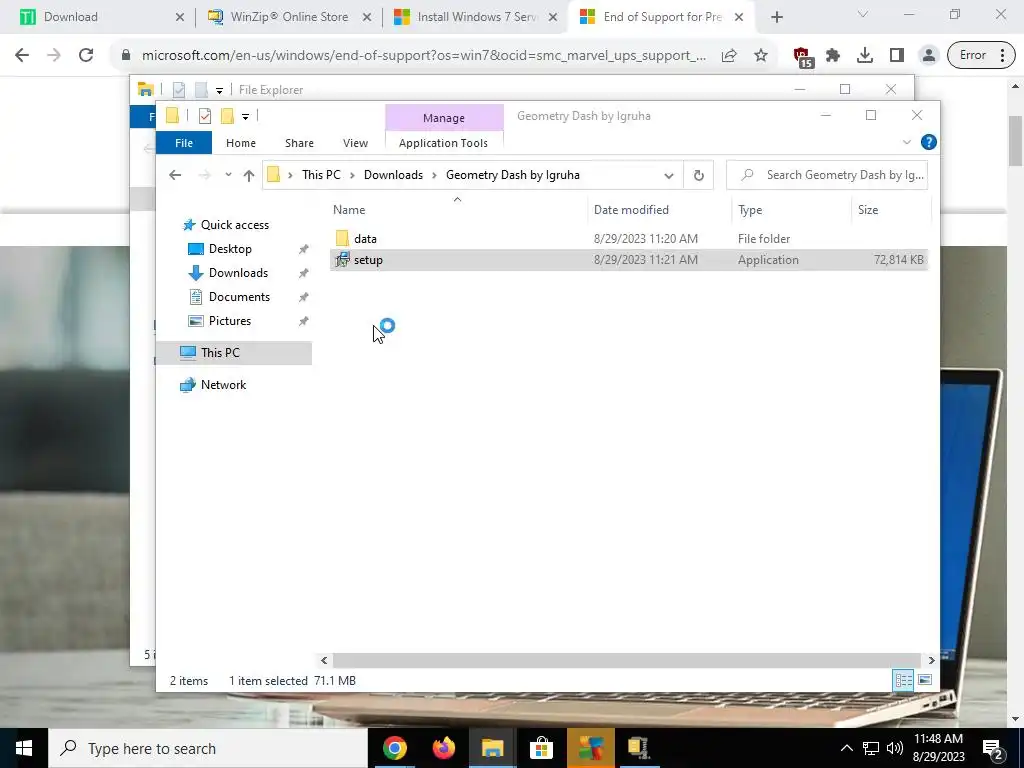1024x768 pixels.
Task: Expand the address bar history dropdown
Action: click(668, 175)
